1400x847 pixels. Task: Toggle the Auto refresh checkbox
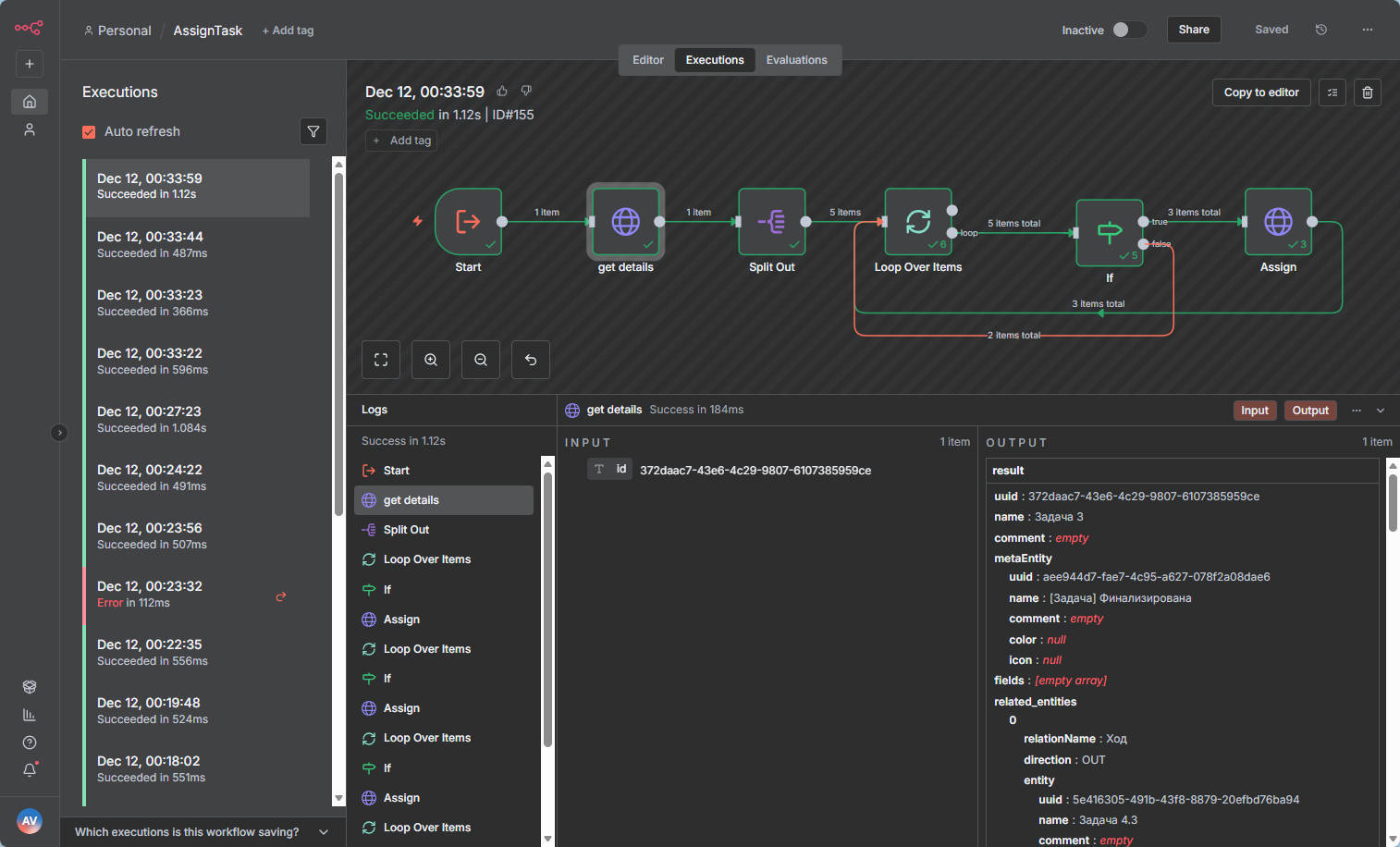click(90, 132)
